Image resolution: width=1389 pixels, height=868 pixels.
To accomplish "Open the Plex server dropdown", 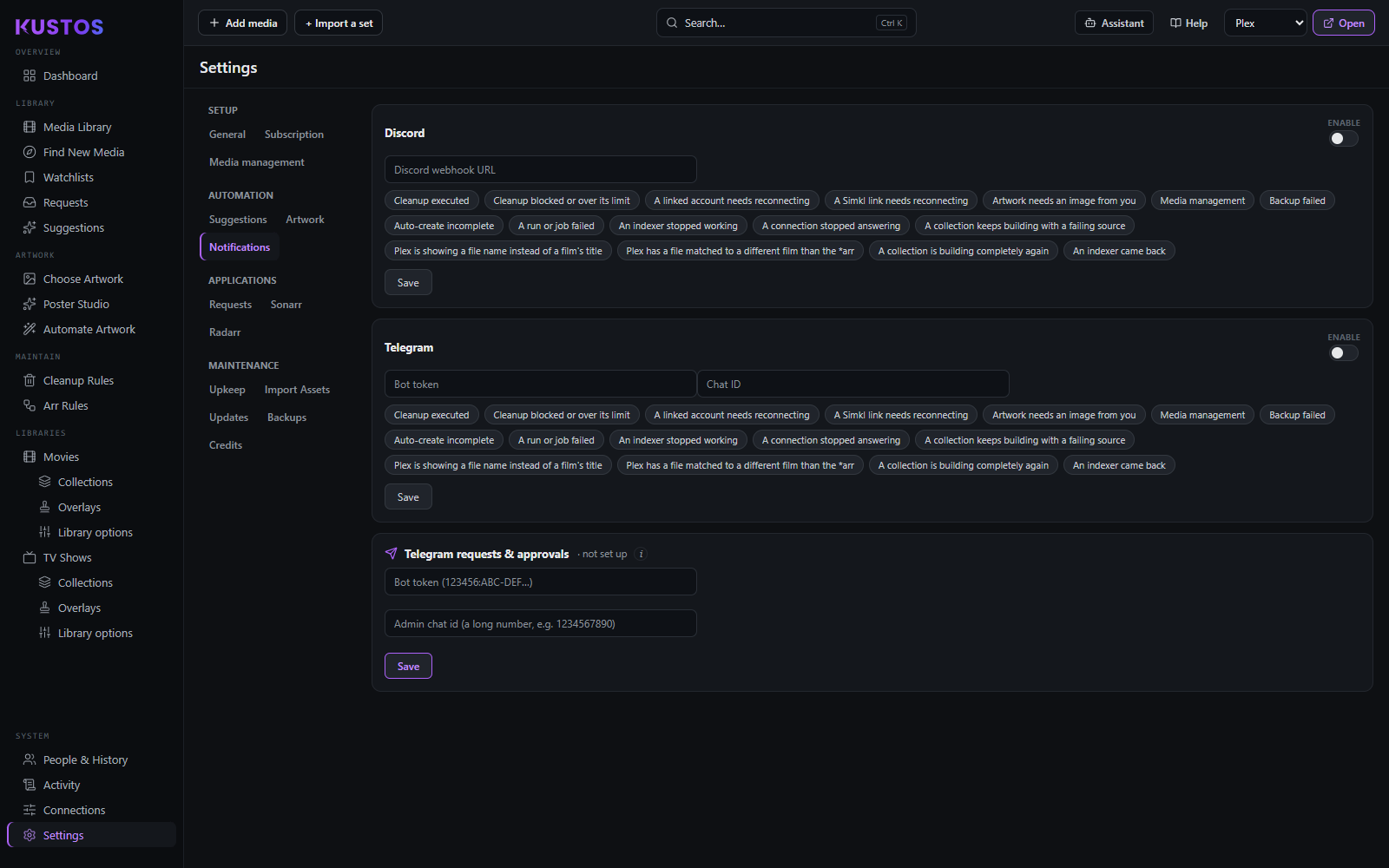I will [1266, 23].
